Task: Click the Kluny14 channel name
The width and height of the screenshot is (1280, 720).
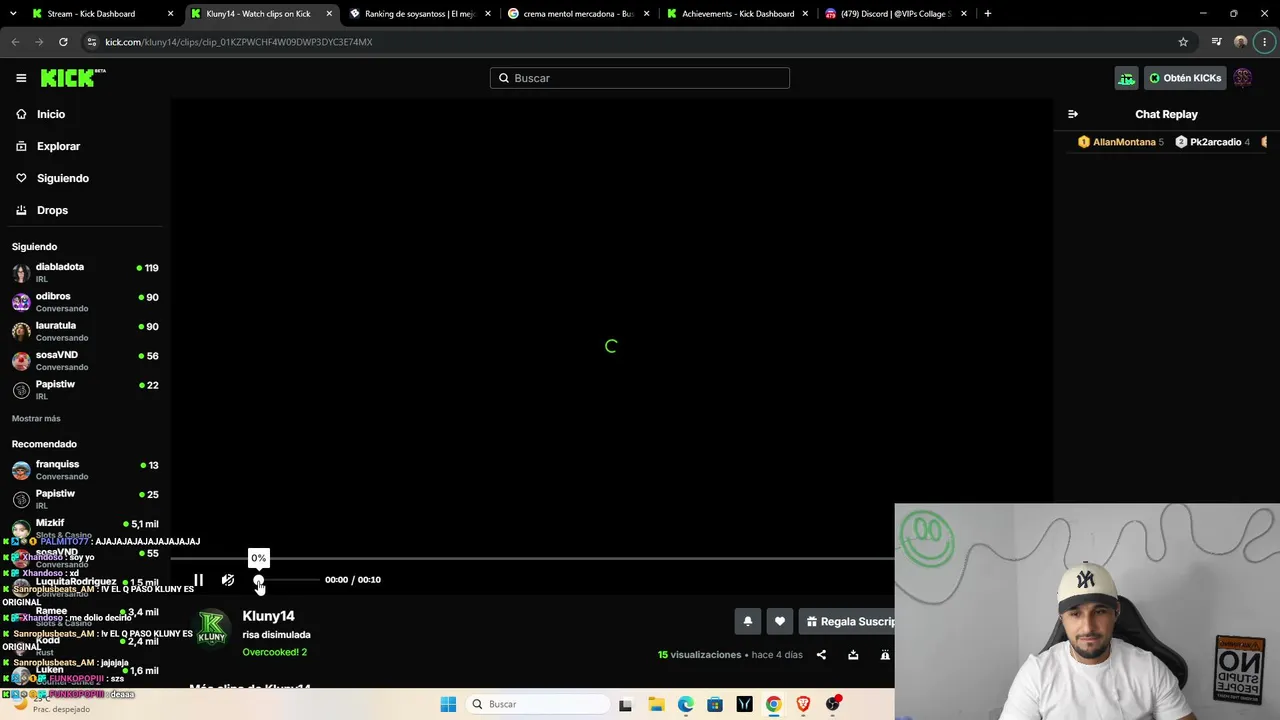Action: coord(268,616)
